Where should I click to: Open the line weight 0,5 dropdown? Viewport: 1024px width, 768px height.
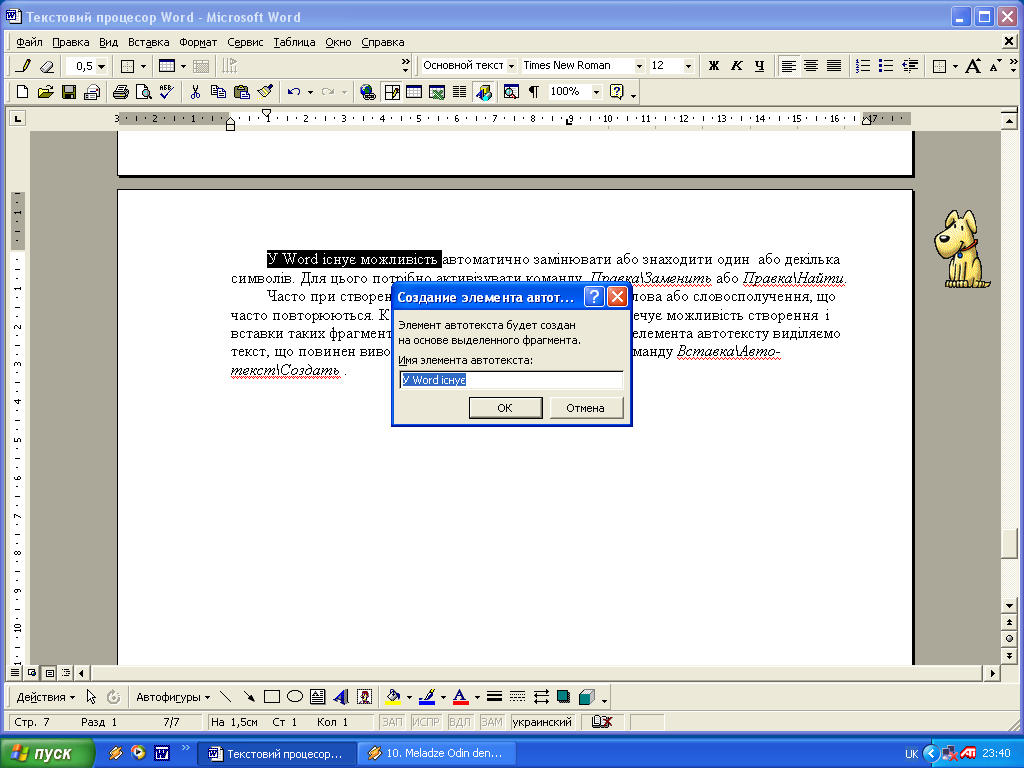(x=101, y=66)
